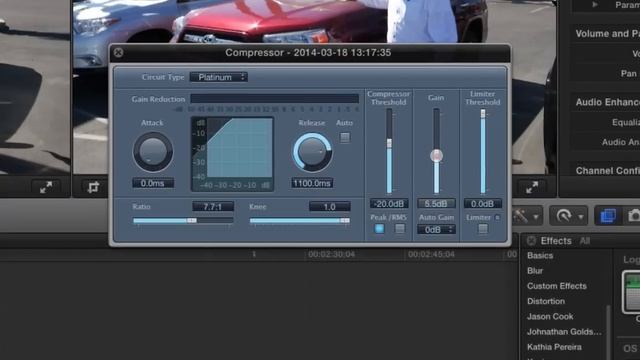Click the Compressor Threshold slider handle

[389, 143]
